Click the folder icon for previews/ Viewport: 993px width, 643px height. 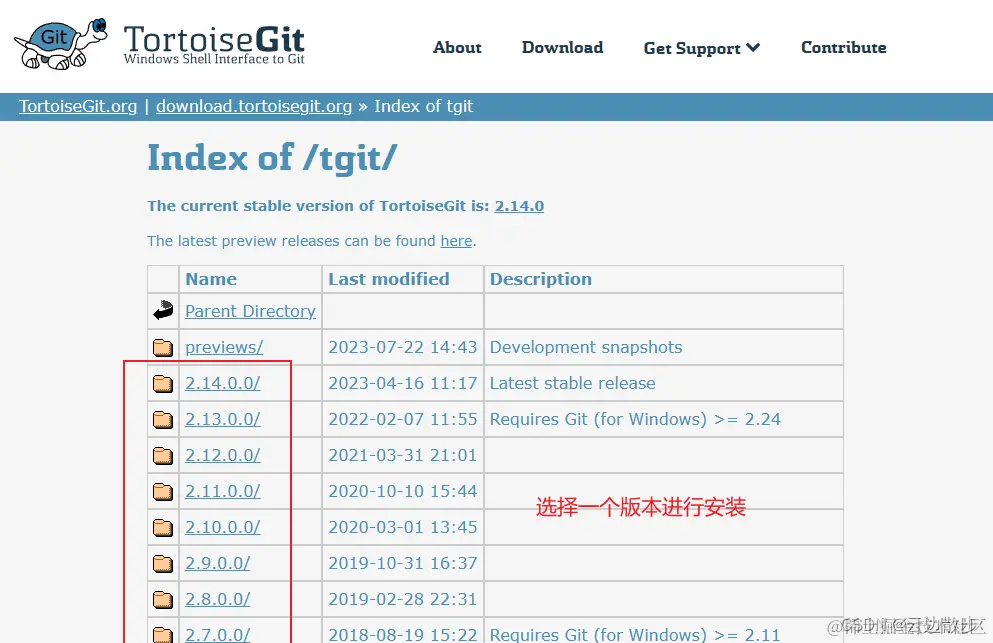tap(163, 347)
